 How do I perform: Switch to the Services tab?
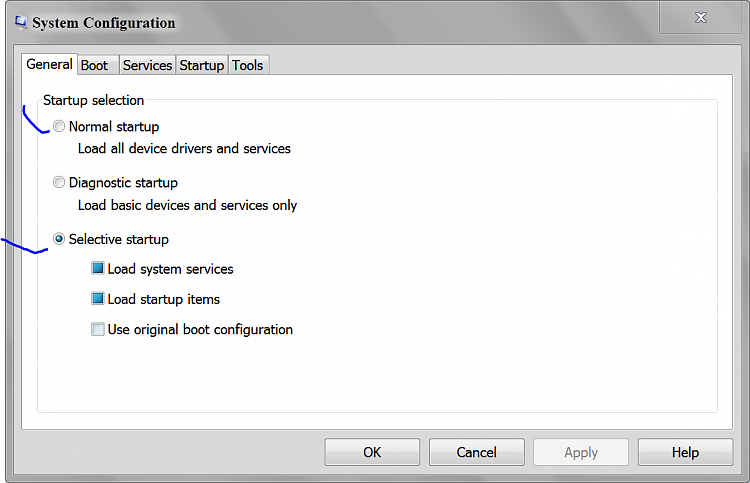tap(147, 65)
